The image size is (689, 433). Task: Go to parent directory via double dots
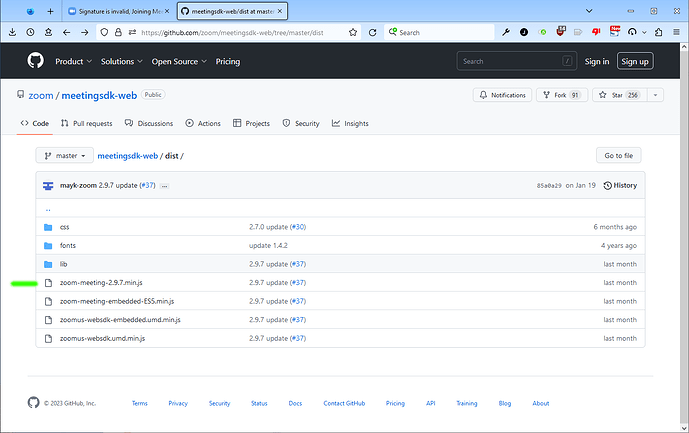(48, 208)
